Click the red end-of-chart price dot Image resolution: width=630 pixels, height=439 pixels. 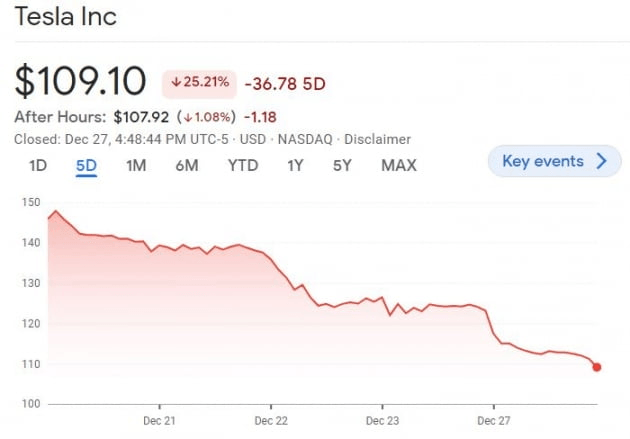tap(597, 367)
